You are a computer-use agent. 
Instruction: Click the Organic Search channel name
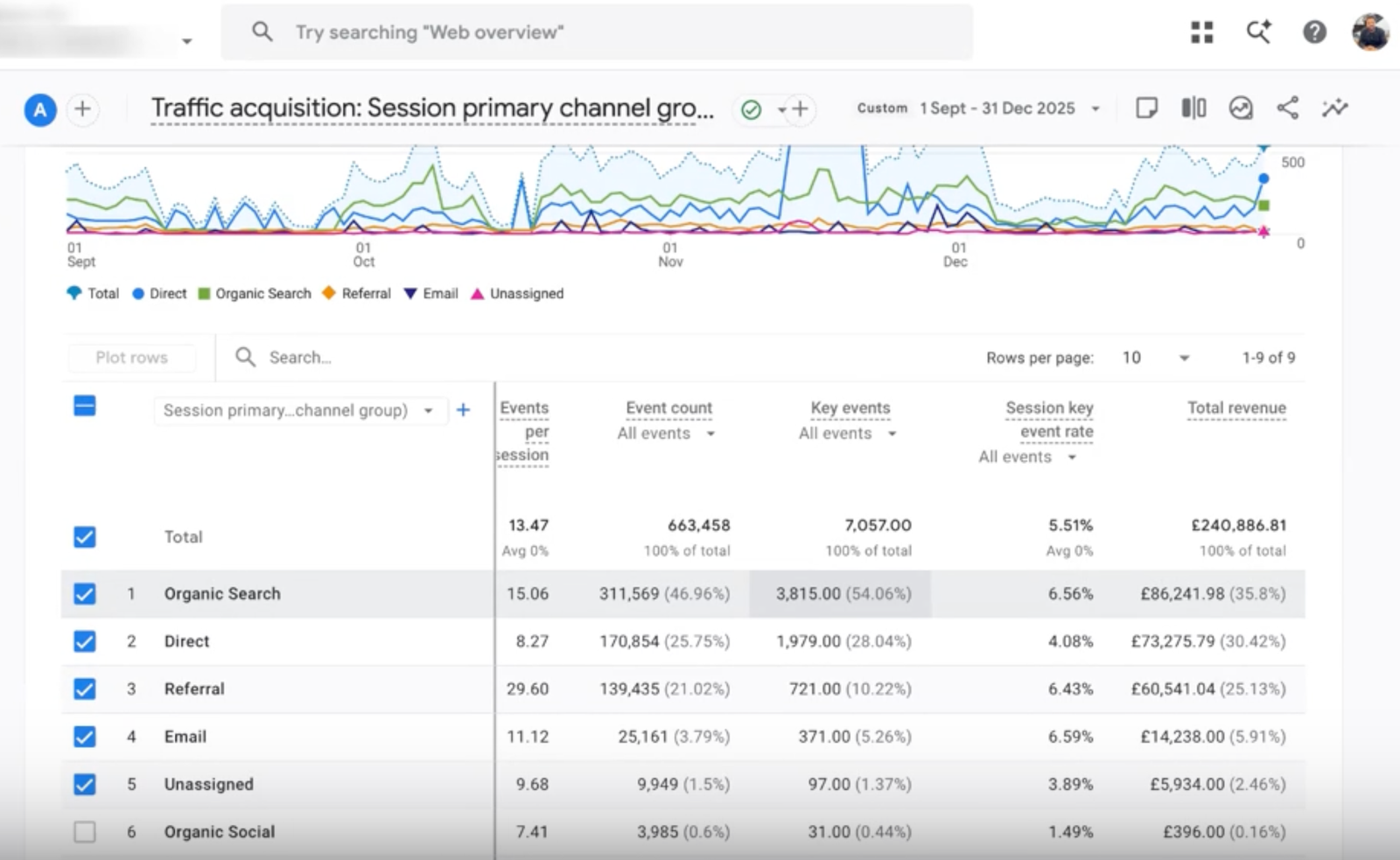point(222,594)
